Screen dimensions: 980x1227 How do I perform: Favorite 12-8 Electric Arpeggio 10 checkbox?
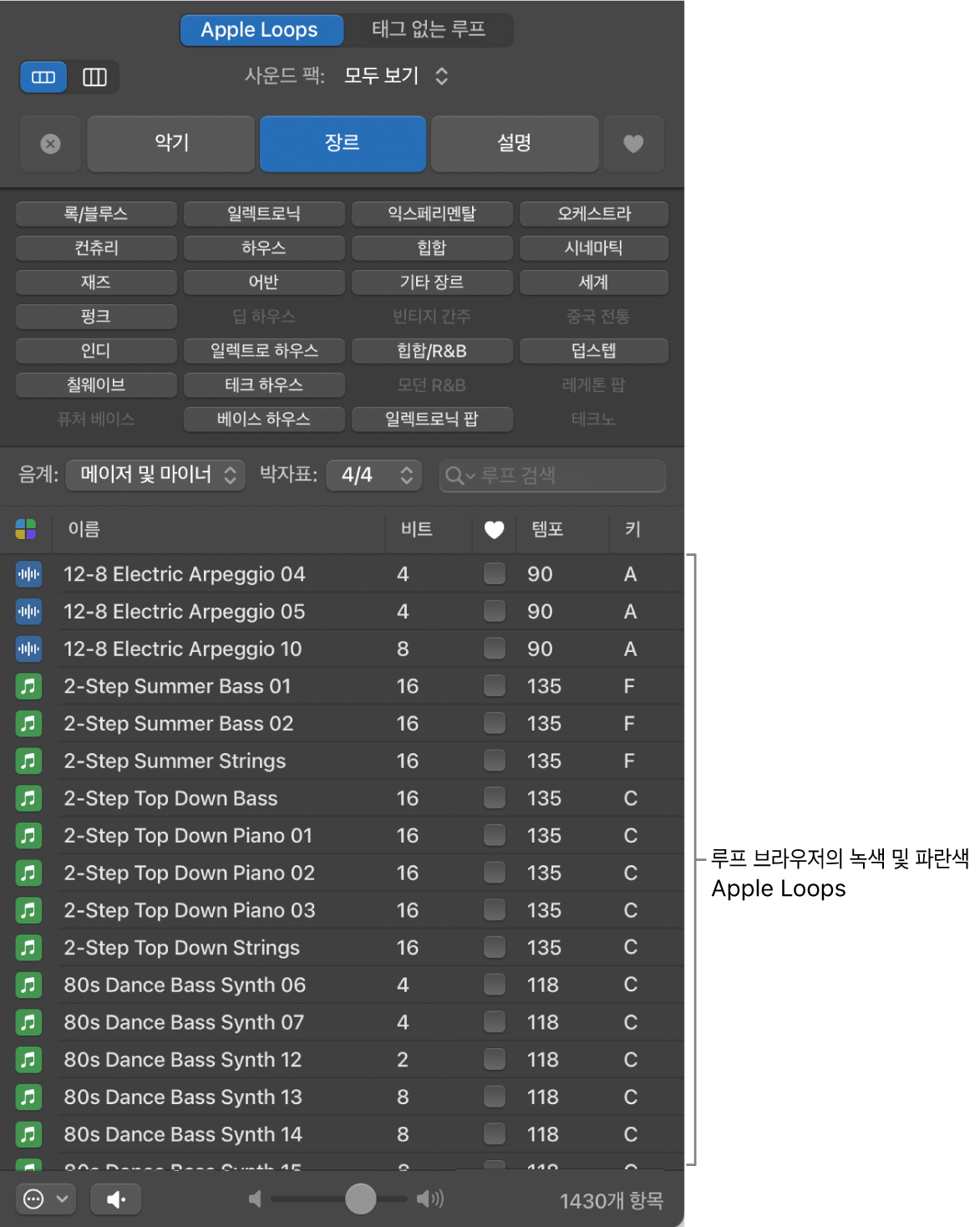[x=495, y=649]
